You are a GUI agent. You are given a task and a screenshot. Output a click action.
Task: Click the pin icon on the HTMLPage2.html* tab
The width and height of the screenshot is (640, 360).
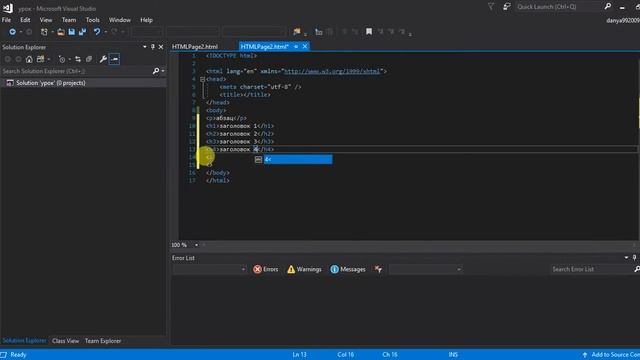click(x=296, y=47)
